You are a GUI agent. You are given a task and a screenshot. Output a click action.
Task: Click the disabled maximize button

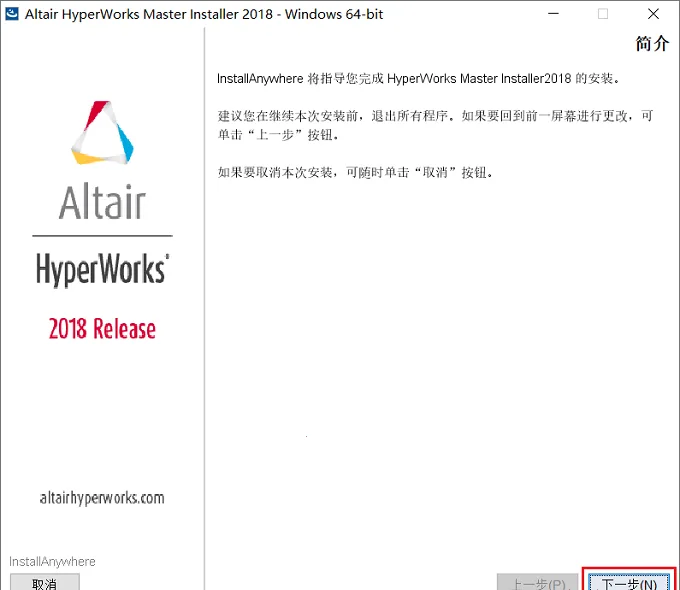tap(603, 14)
